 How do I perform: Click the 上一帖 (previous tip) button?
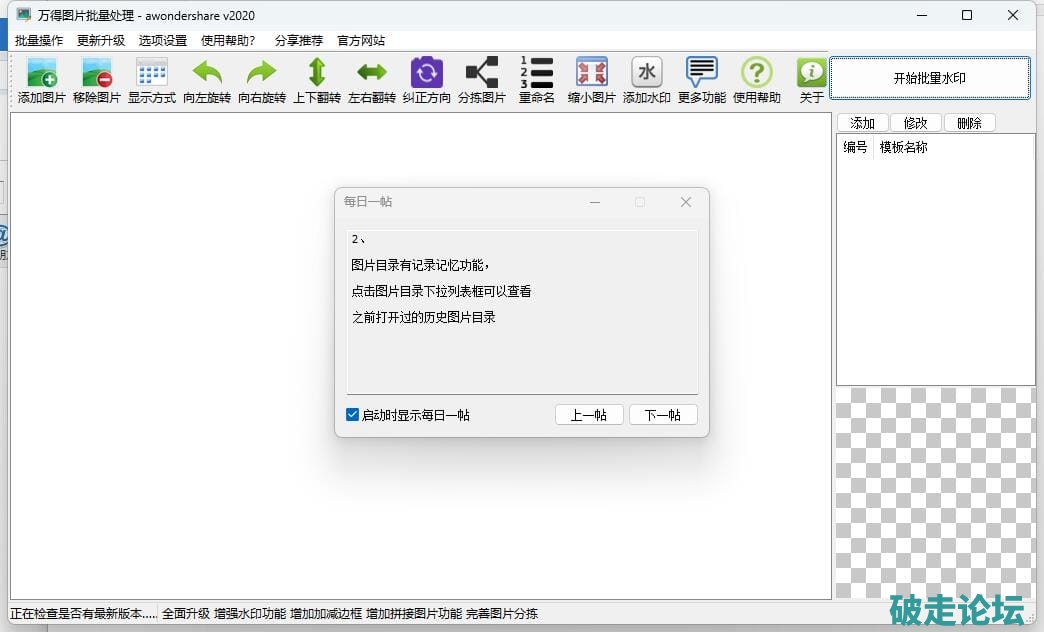(x=589, y=415)
